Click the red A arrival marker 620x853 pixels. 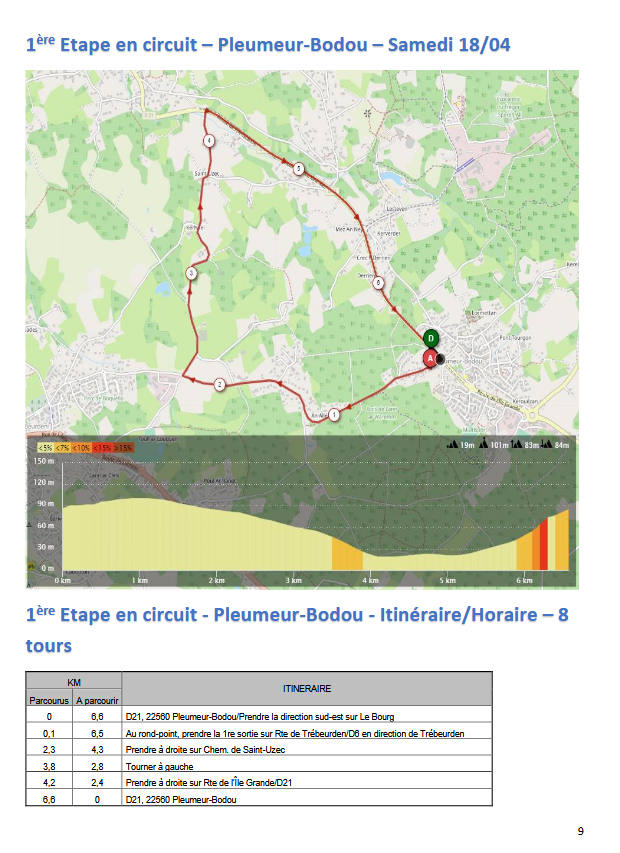[x=431, y=358]
